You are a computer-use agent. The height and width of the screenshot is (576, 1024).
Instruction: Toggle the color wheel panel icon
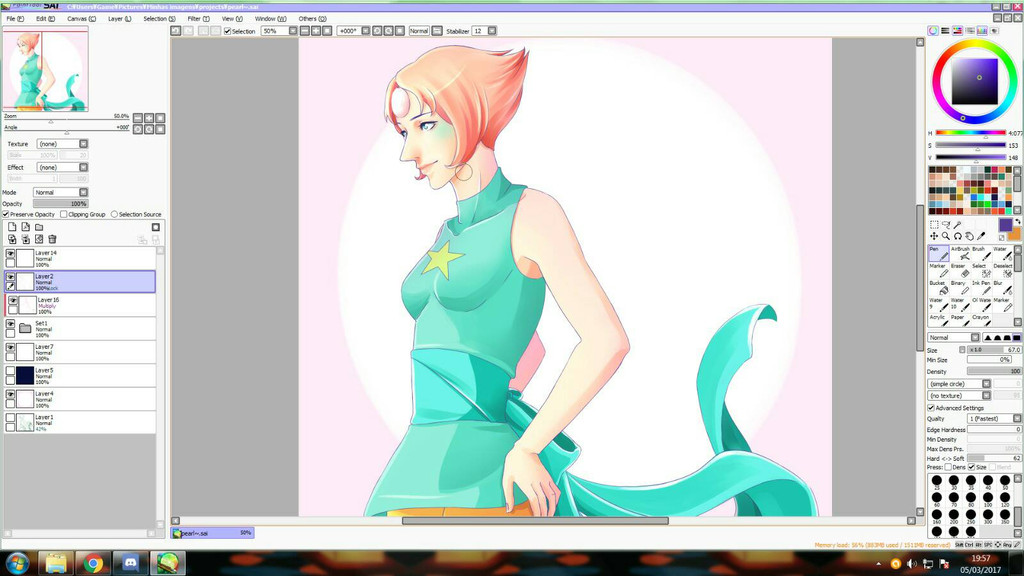click(x=933, y=31)
